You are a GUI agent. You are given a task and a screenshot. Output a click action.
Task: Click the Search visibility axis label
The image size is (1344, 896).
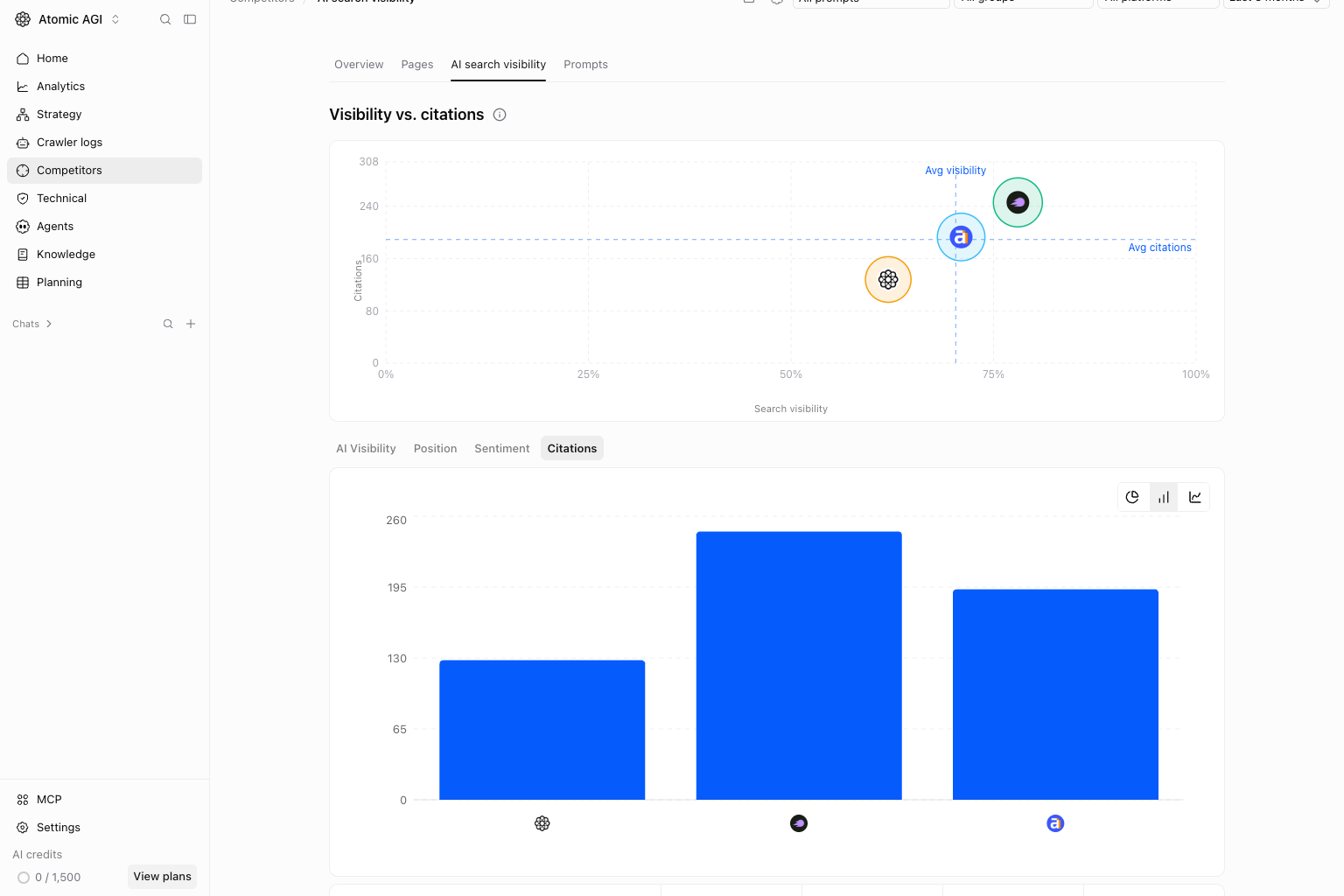click(791, 409)
